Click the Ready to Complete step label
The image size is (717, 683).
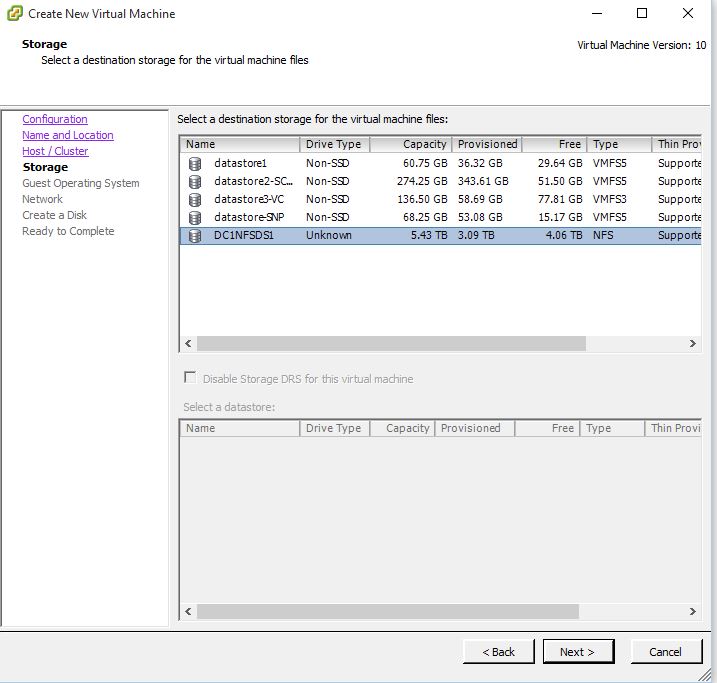pos(68,231)
